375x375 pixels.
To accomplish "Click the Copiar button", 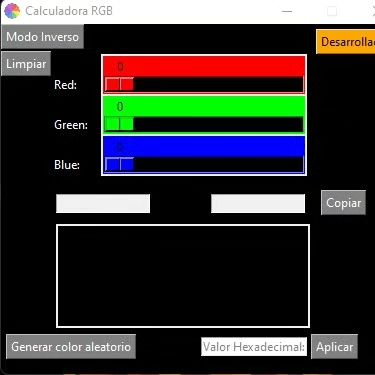I will [x=343, y=203].
